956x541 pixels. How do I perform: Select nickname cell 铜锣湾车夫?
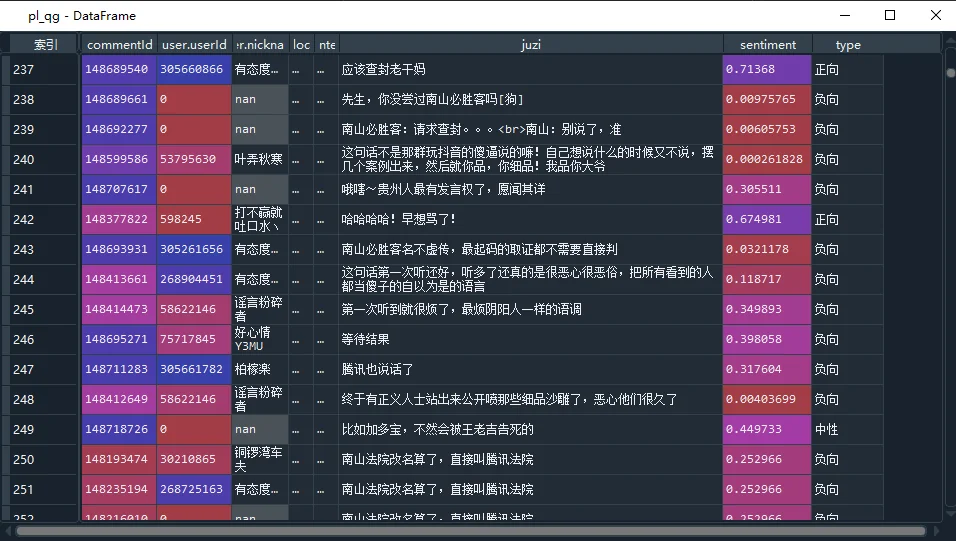pyautogui.click(x=260, y=459)
